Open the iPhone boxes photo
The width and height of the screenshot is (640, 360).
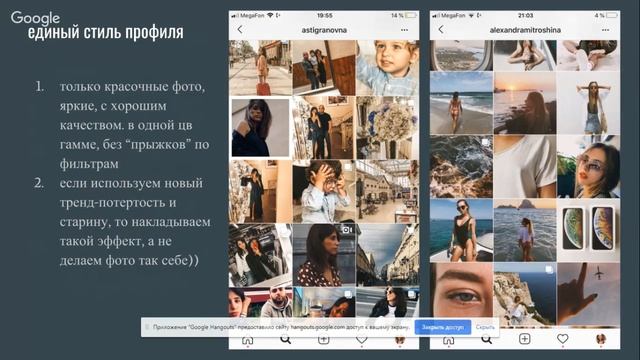(x=589, y=230)
